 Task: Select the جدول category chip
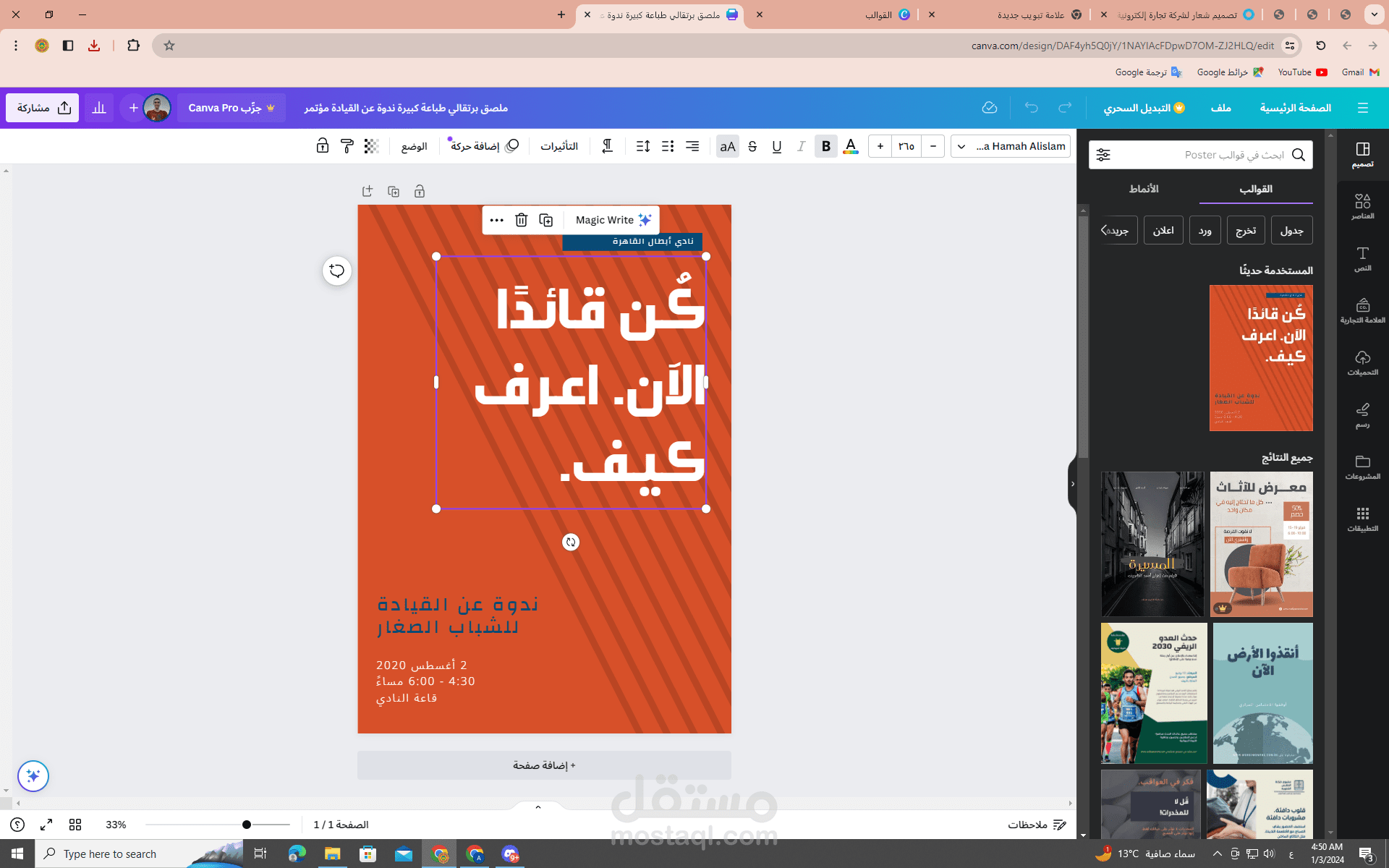coord(1291,230)
